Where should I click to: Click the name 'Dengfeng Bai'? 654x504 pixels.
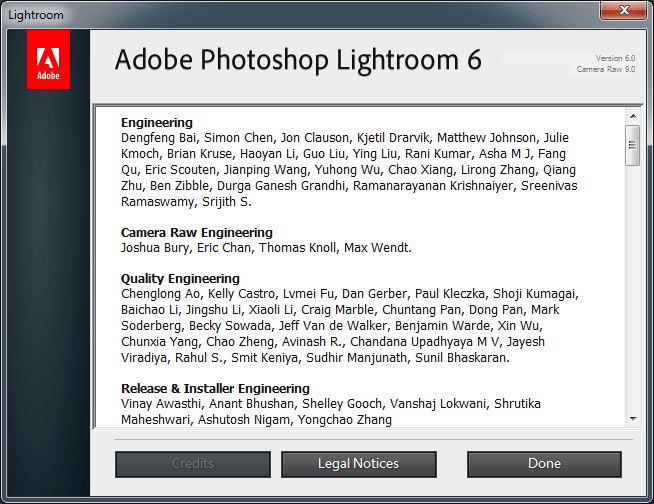coord(158,138)
